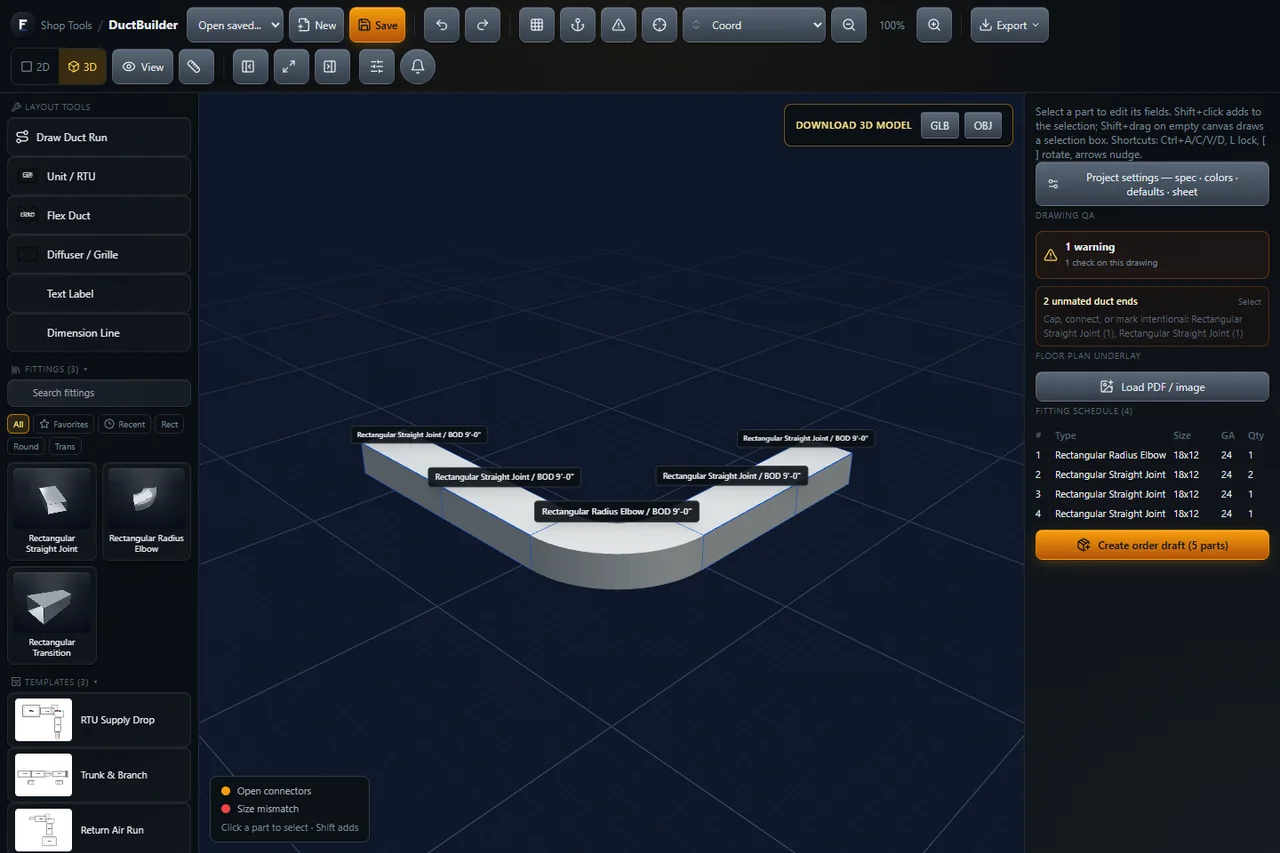Collapse the right panel icon
1280x853 pixels.
330,67
